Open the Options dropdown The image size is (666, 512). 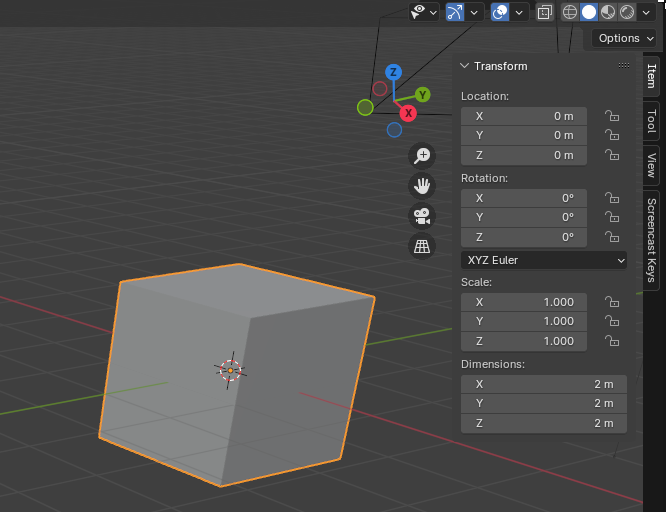tap(625, 38)
